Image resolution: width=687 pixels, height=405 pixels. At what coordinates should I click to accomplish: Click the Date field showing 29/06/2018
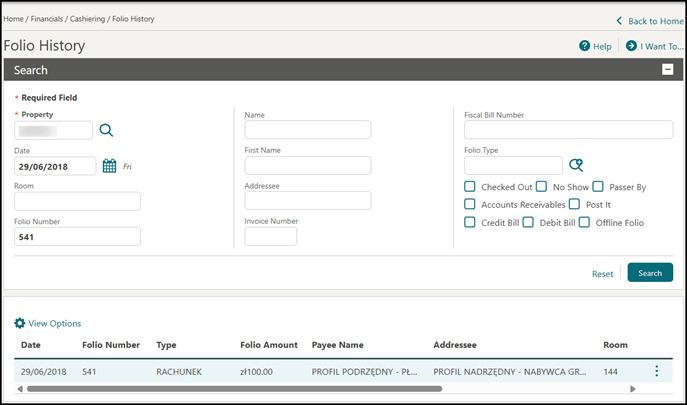(x=55, y=167)
